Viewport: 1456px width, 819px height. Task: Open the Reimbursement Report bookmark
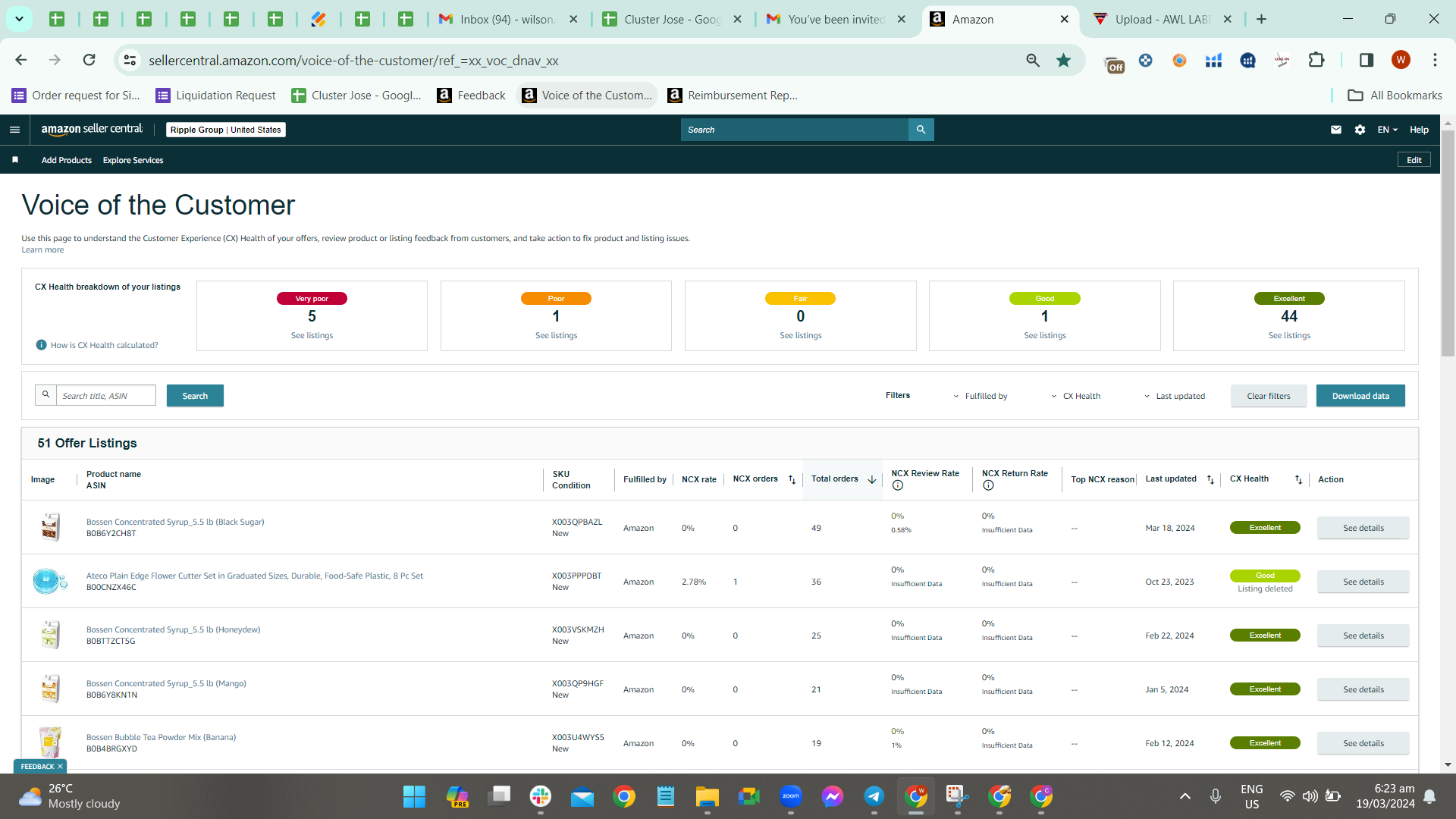pyautogui.click(x=733, y=96)
